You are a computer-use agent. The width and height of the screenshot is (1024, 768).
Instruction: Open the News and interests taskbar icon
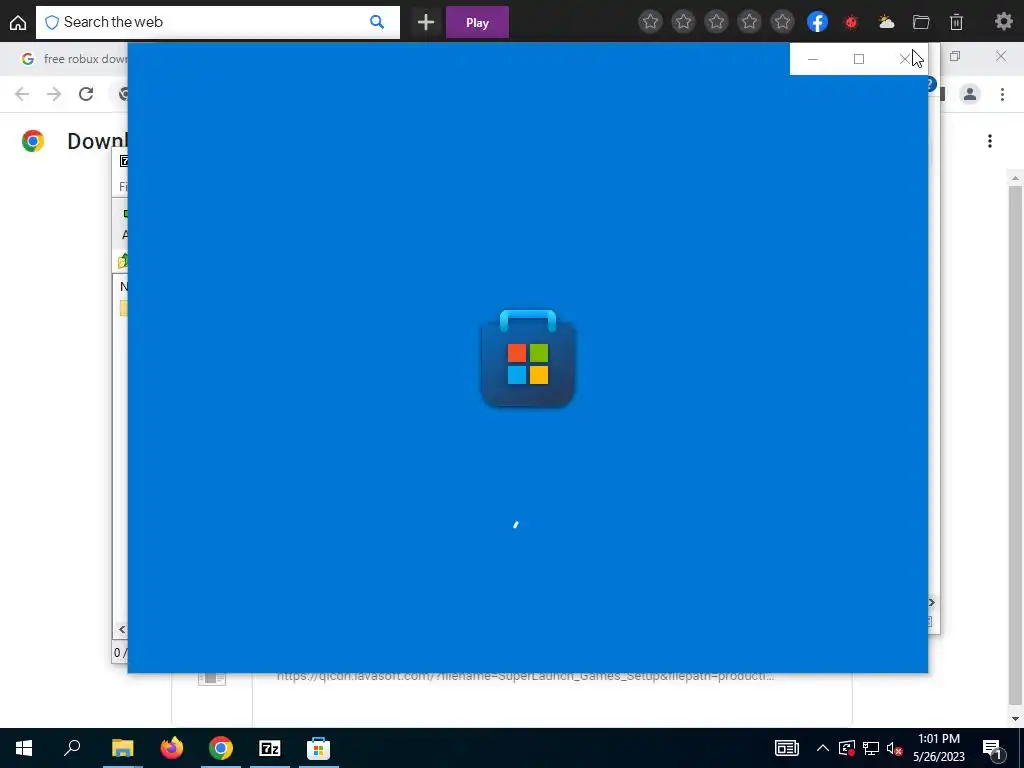click(x=786, y=748)
